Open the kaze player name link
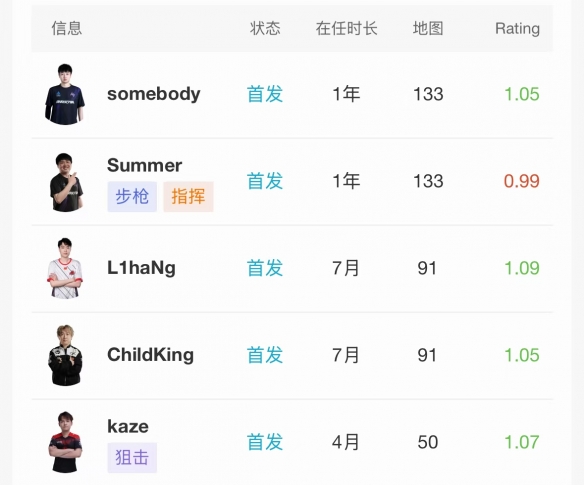The width and height of the screenshot is (584, 485). (128, 426)
